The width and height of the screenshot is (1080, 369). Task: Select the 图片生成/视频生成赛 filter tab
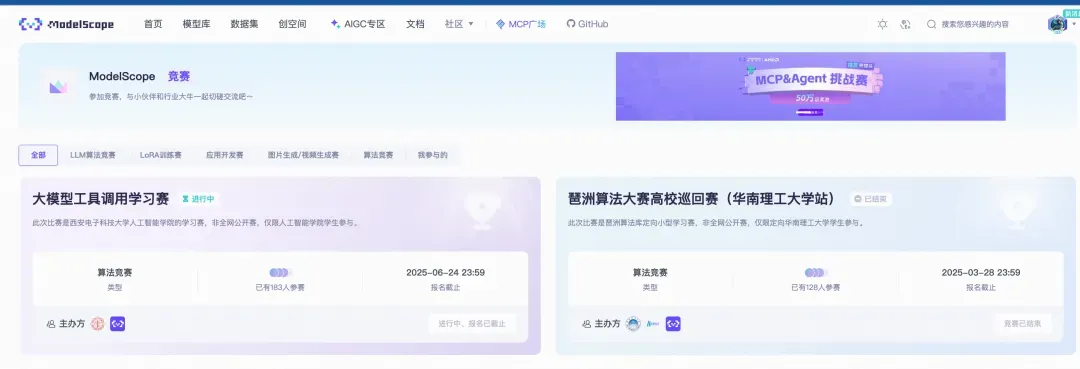[303, 155]
